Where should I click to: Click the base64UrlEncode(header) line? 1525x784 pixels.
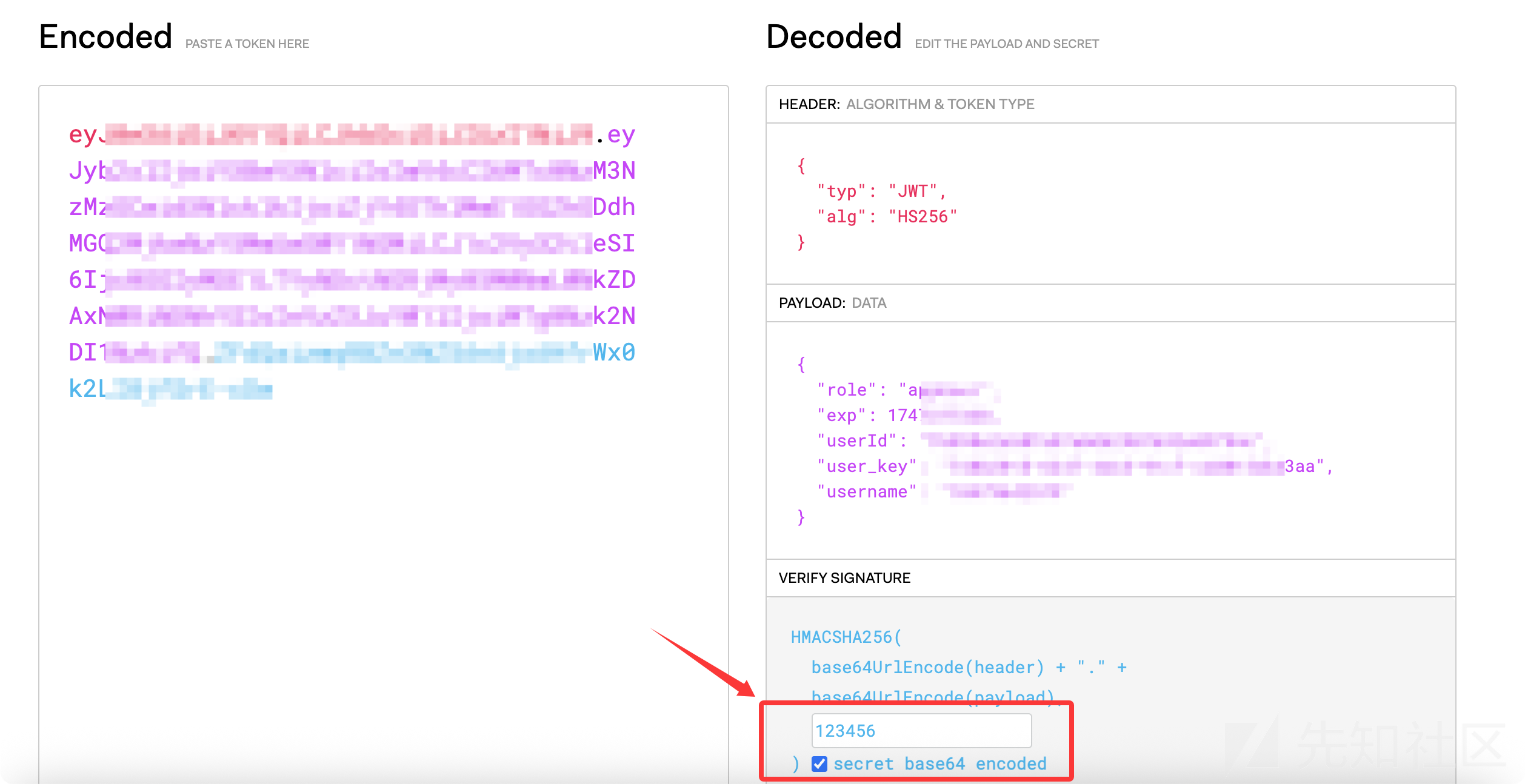coord(927,668)
